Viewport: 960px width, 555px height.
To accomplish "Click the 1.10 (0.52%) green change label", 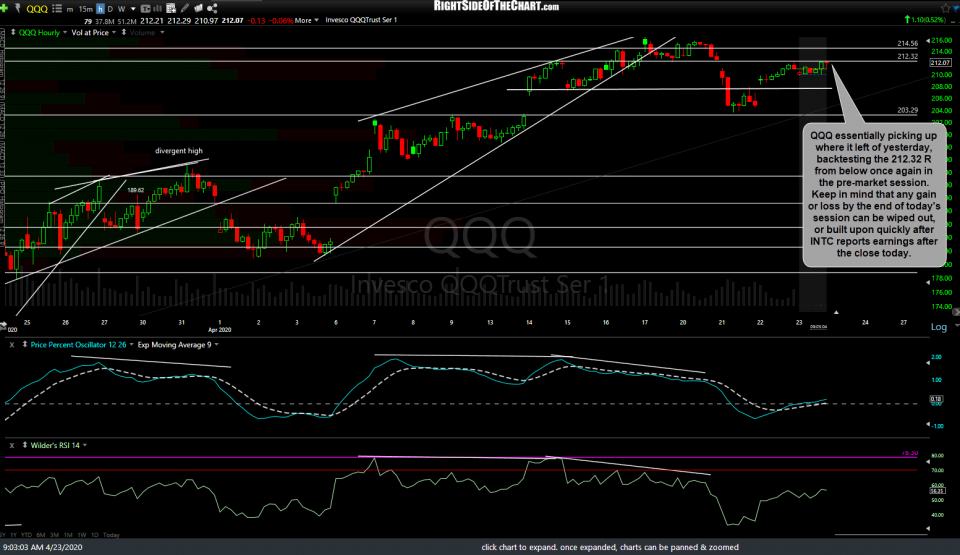I will [926, 20].
